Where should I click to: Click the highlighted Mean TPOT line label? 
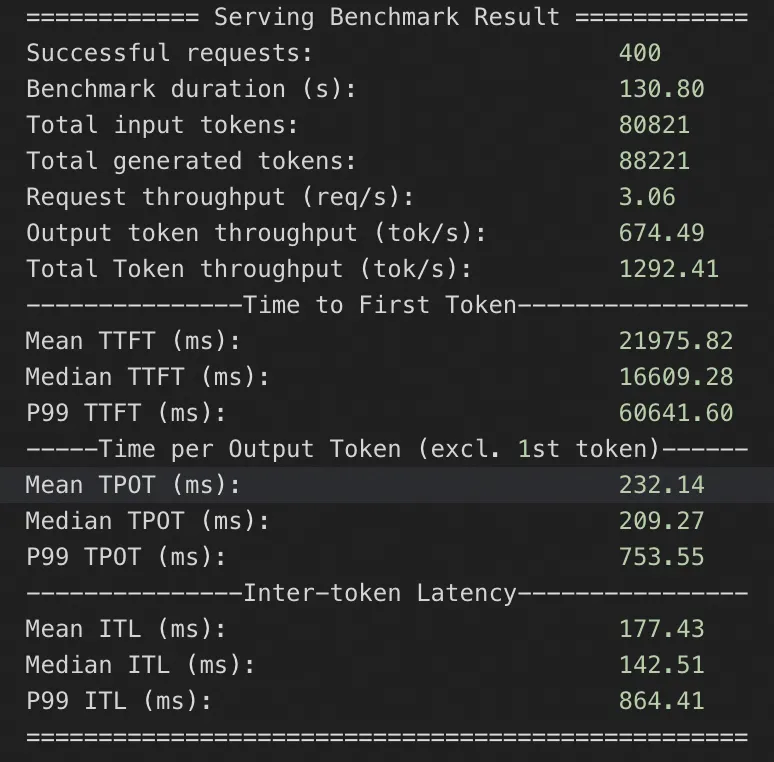click(133, 485)
